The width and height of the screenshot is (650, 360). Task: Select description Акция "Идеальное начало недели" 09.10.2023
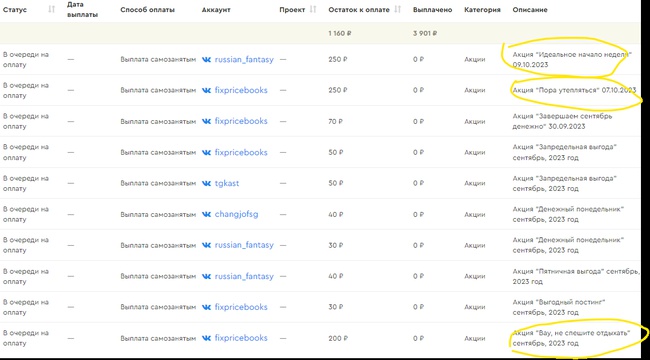pos(572,59)
